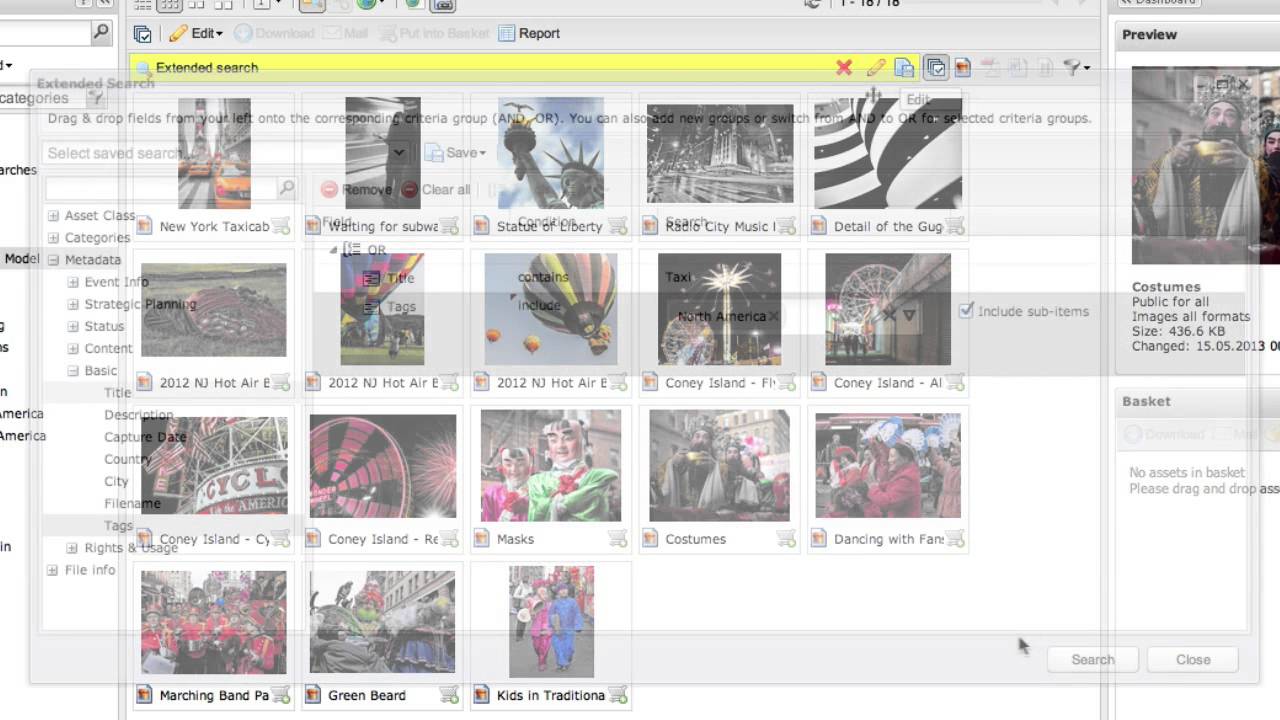1280x720 pixels.
Task: Click the highlighted stacked-squares icon in the yellow bar
Action: pos(935,67)
